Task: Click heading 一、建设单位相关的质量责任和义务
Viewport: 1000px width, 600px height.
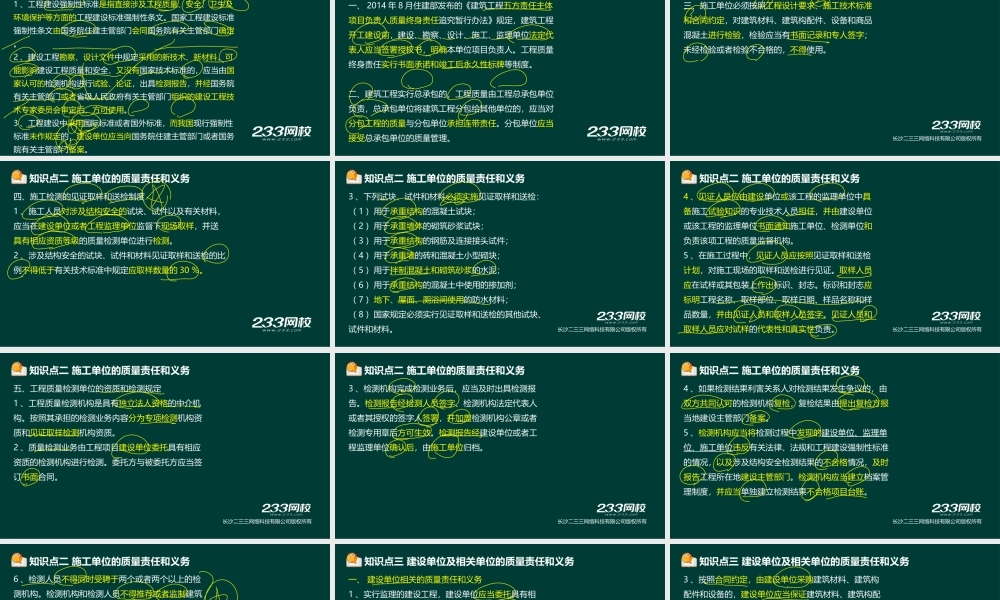Action: pos(415,580)
